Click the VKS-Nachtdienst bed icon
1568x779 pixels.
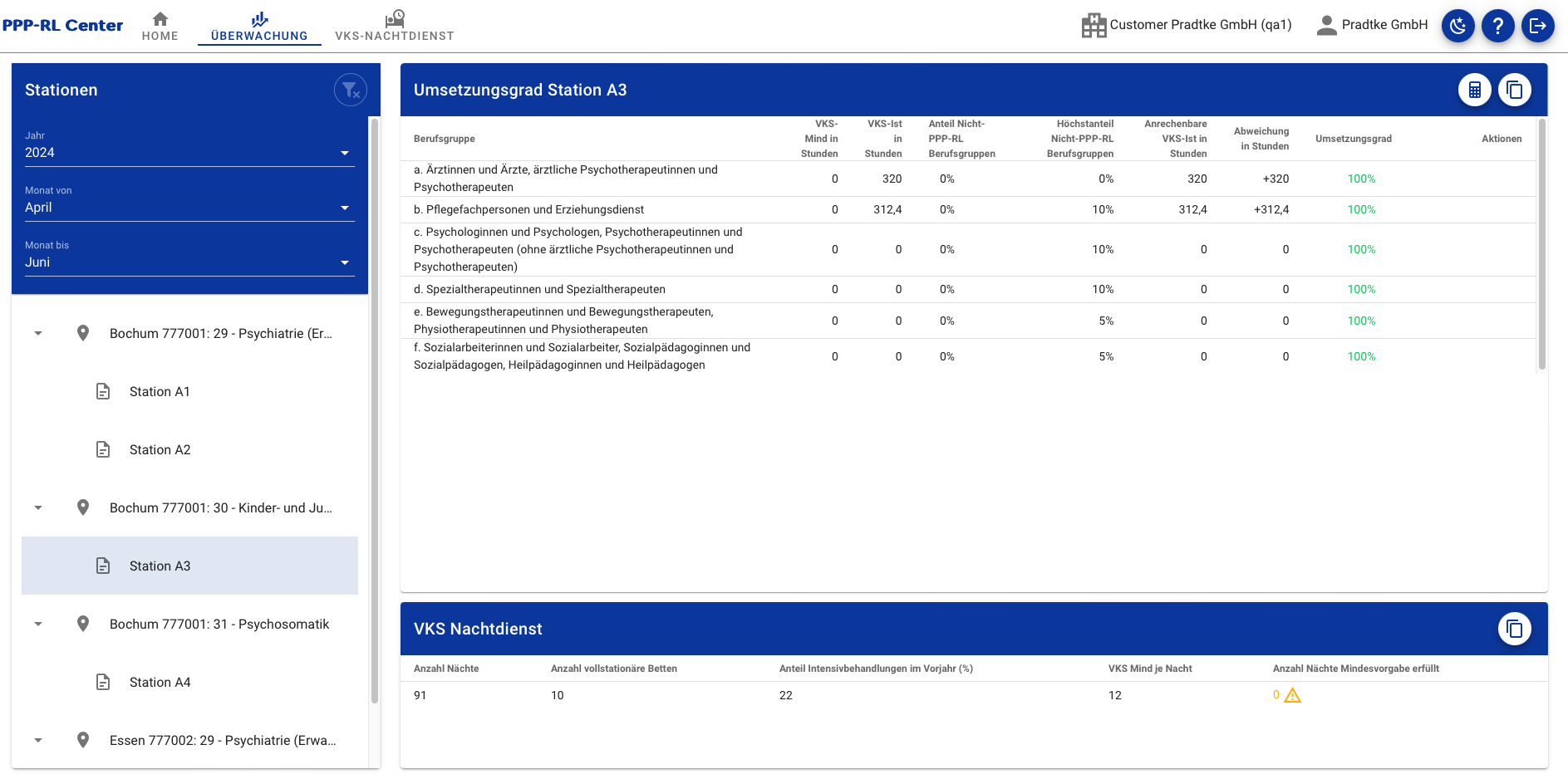point(395,18)
